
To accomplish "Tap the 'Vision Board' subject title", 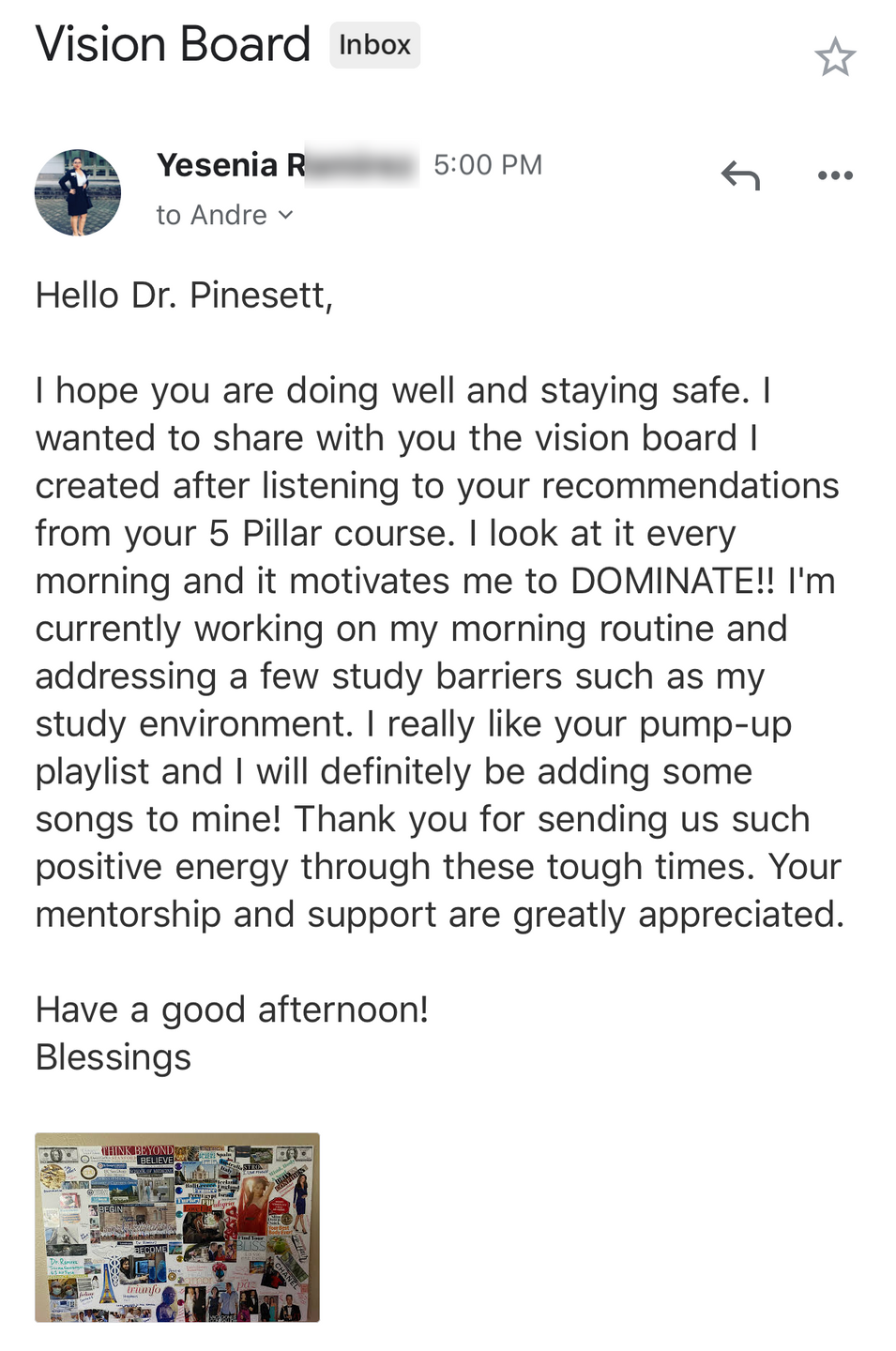I will coord(173,45).
